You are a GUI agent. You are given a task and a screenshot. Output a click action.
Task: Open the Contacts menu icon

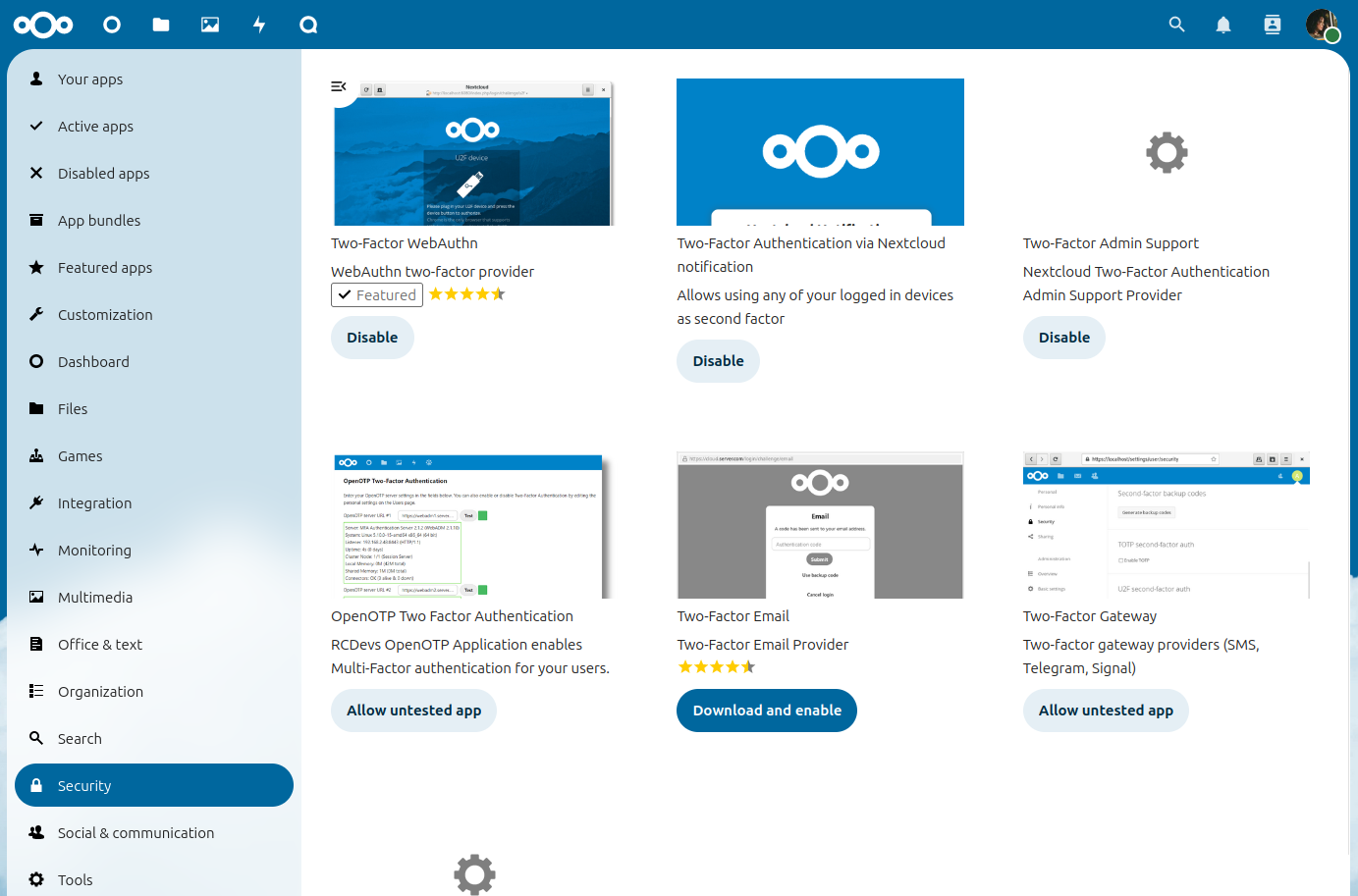click(1273, 25)
